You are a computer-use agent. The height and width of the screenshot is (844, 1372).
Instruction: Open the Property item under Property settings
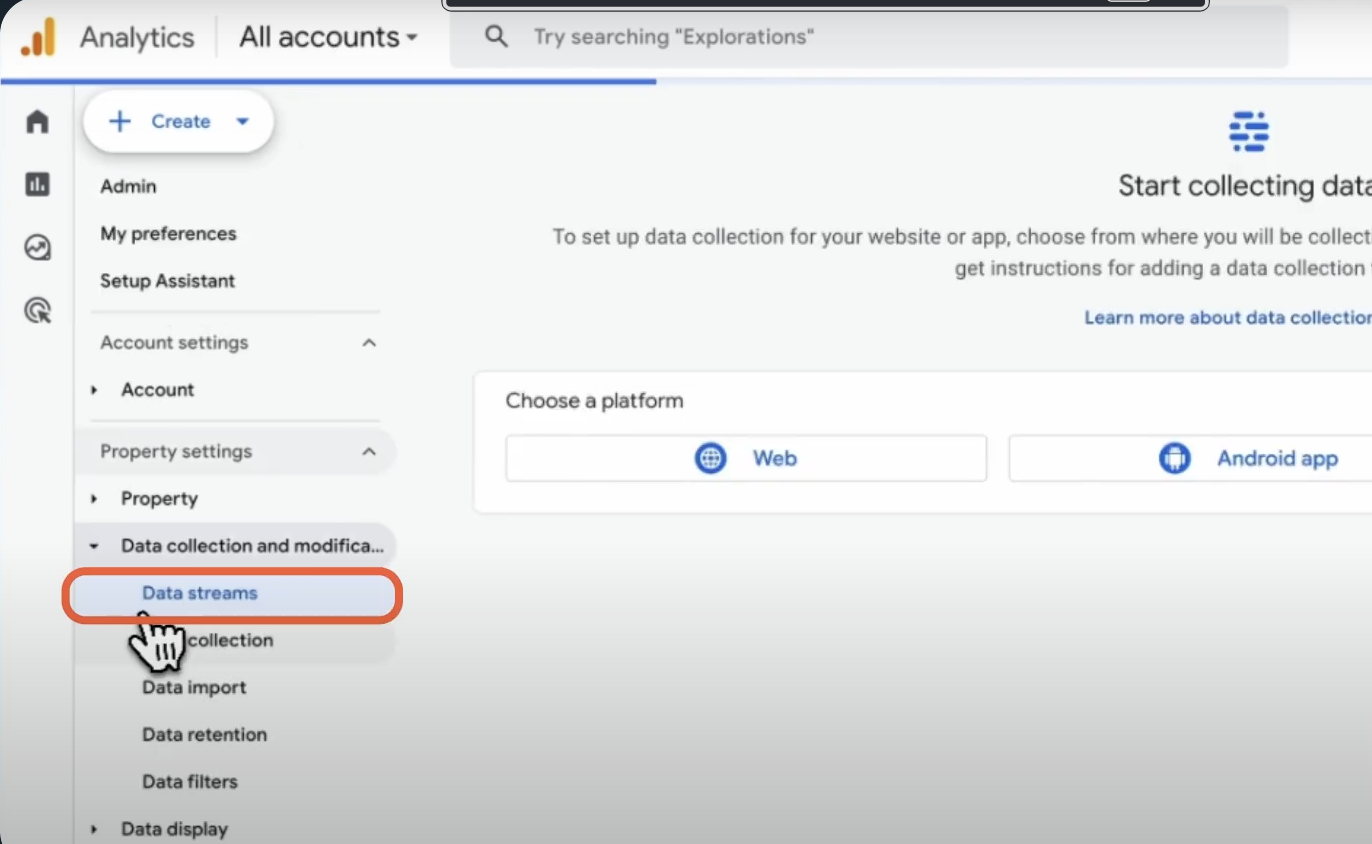point(159,499)
